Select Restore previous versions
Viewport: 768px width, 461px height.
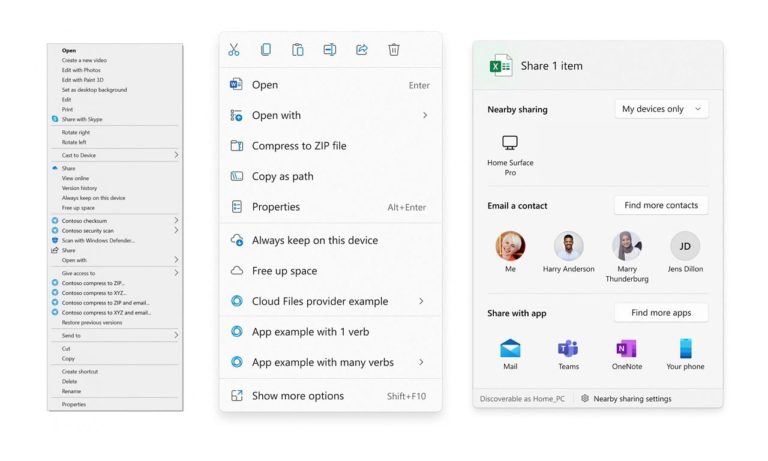click(92, 322)
